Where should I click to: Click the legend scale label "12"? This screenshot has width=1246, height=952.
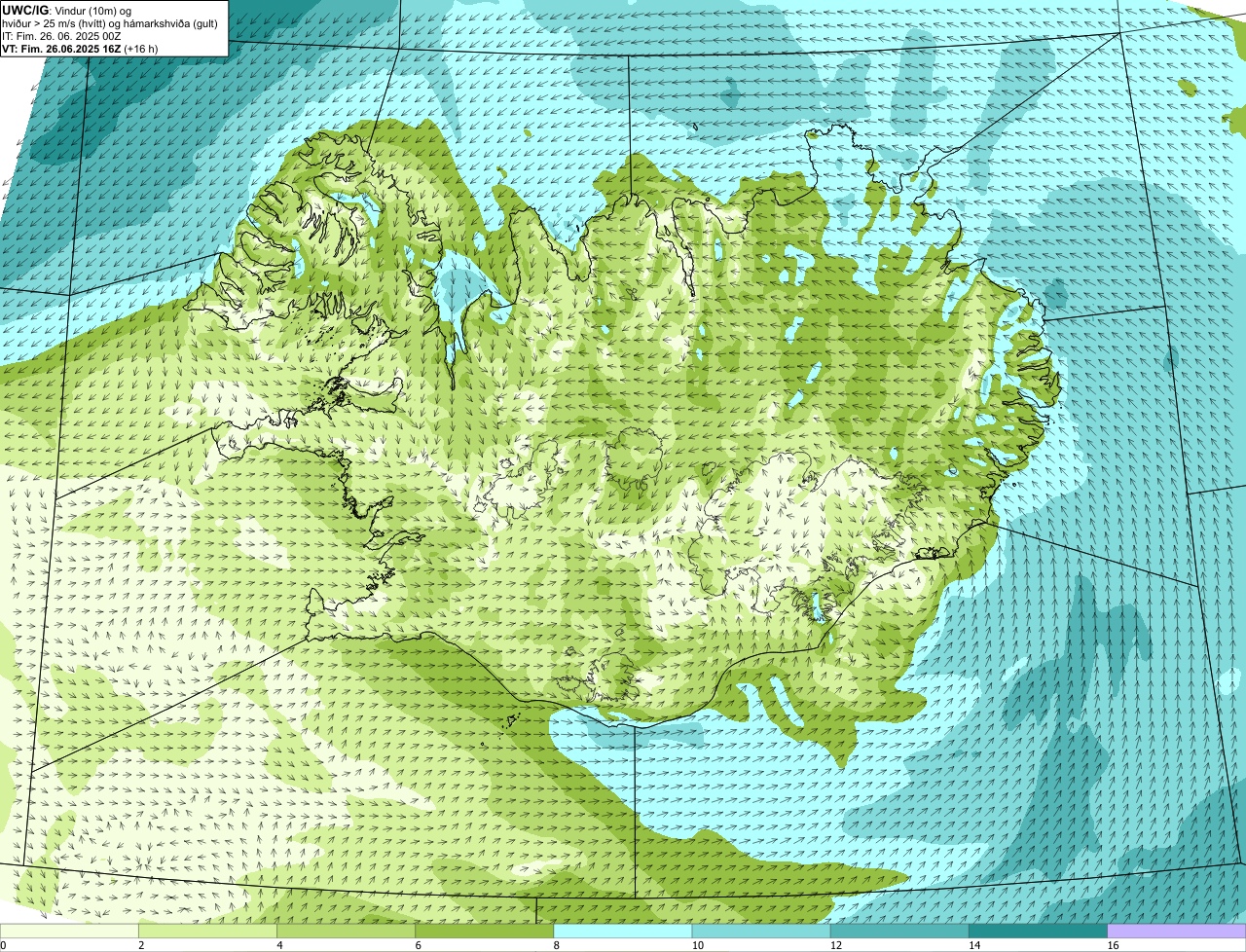836,945
